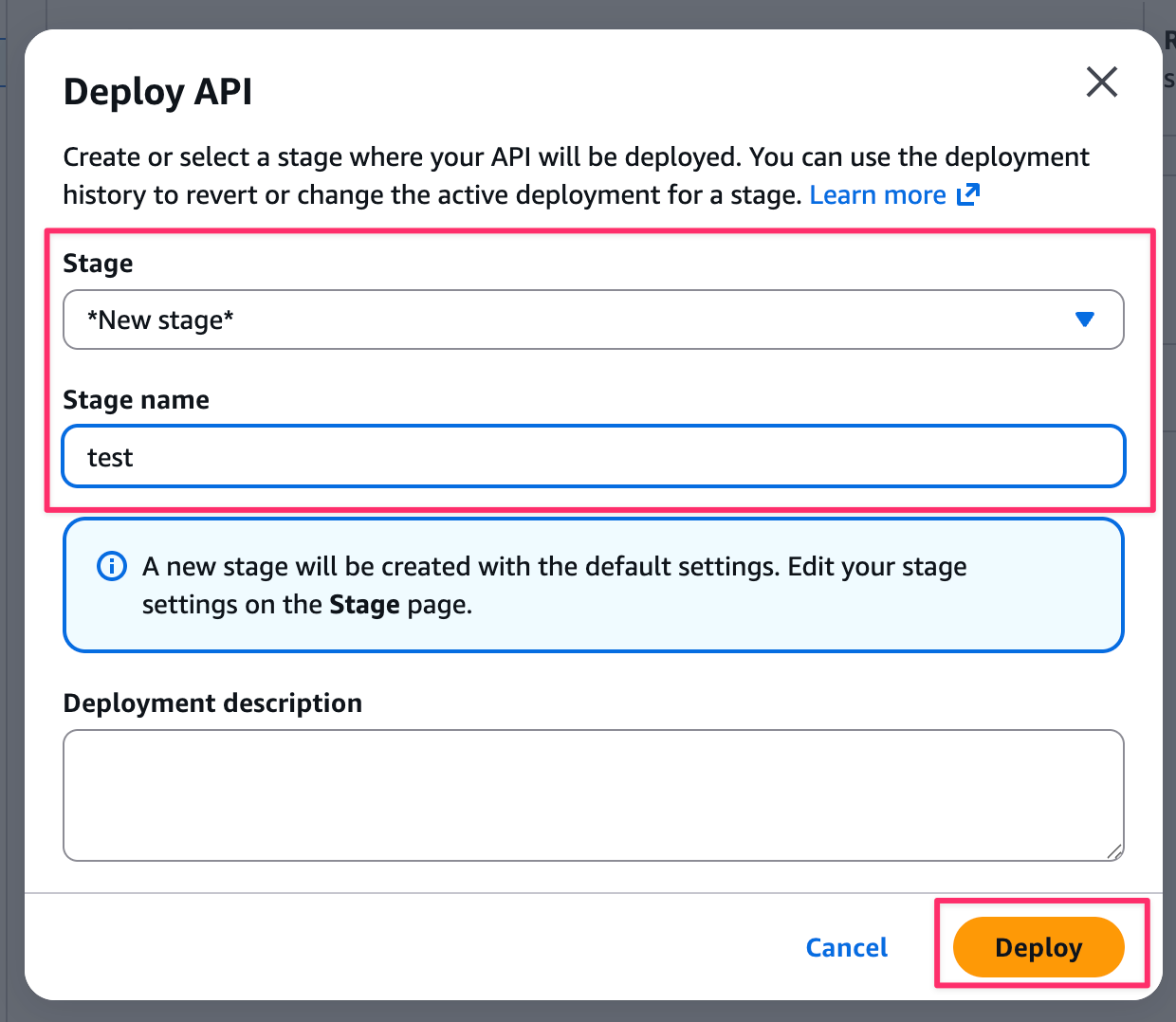Click the Stage field label

tap(98, 264)
